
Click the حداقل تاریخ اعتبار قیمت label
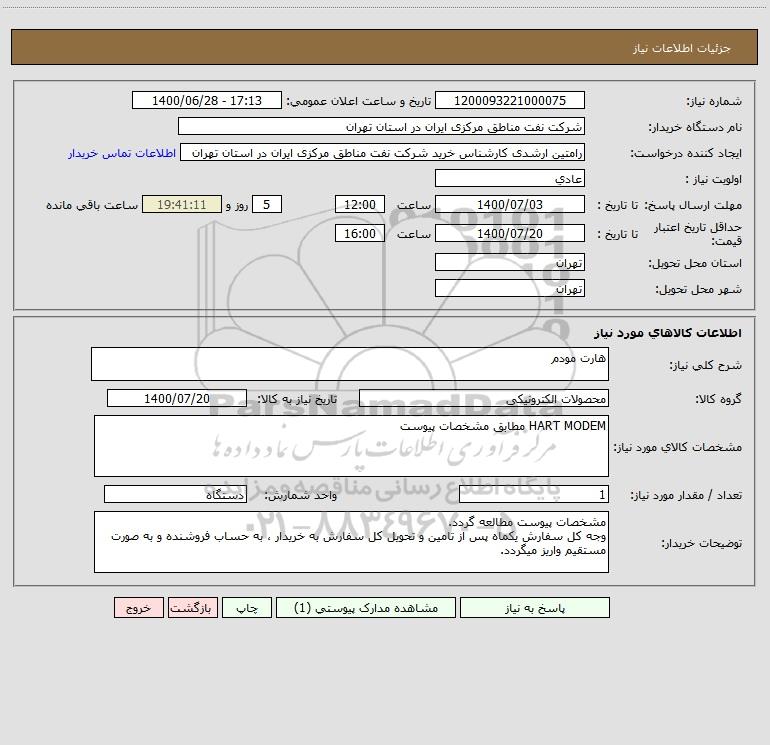[x=697, y=234]
